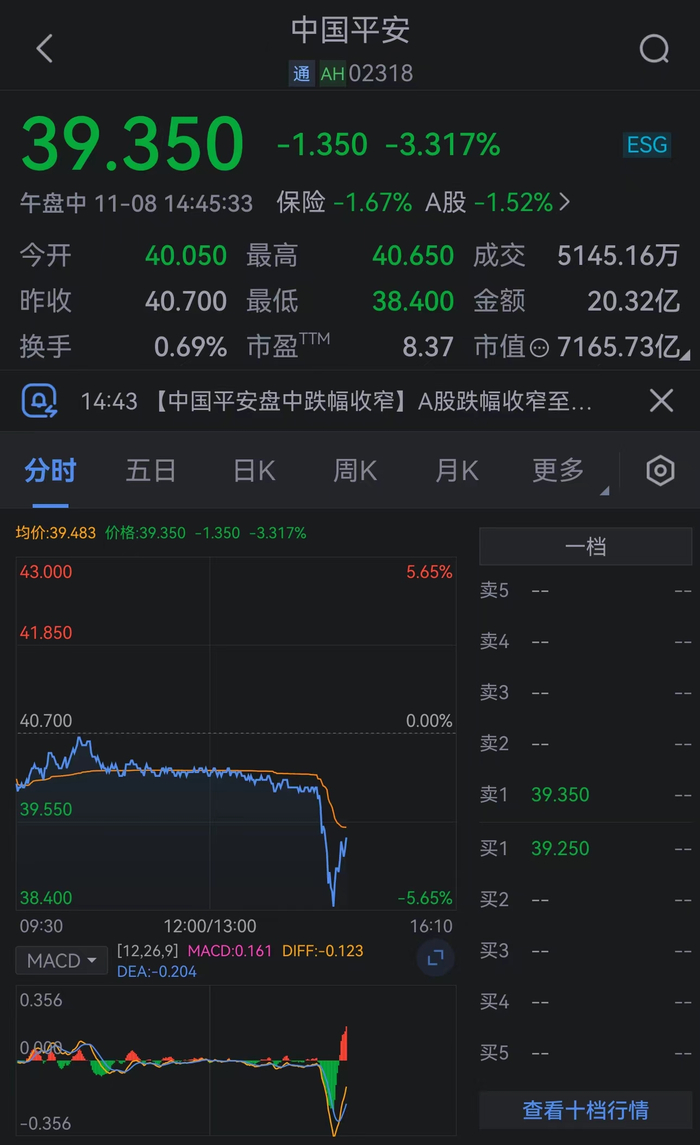Tap the 昨收 value 40.700
The width and height of the screenshot is (700, 1145).
pos(185,301)
